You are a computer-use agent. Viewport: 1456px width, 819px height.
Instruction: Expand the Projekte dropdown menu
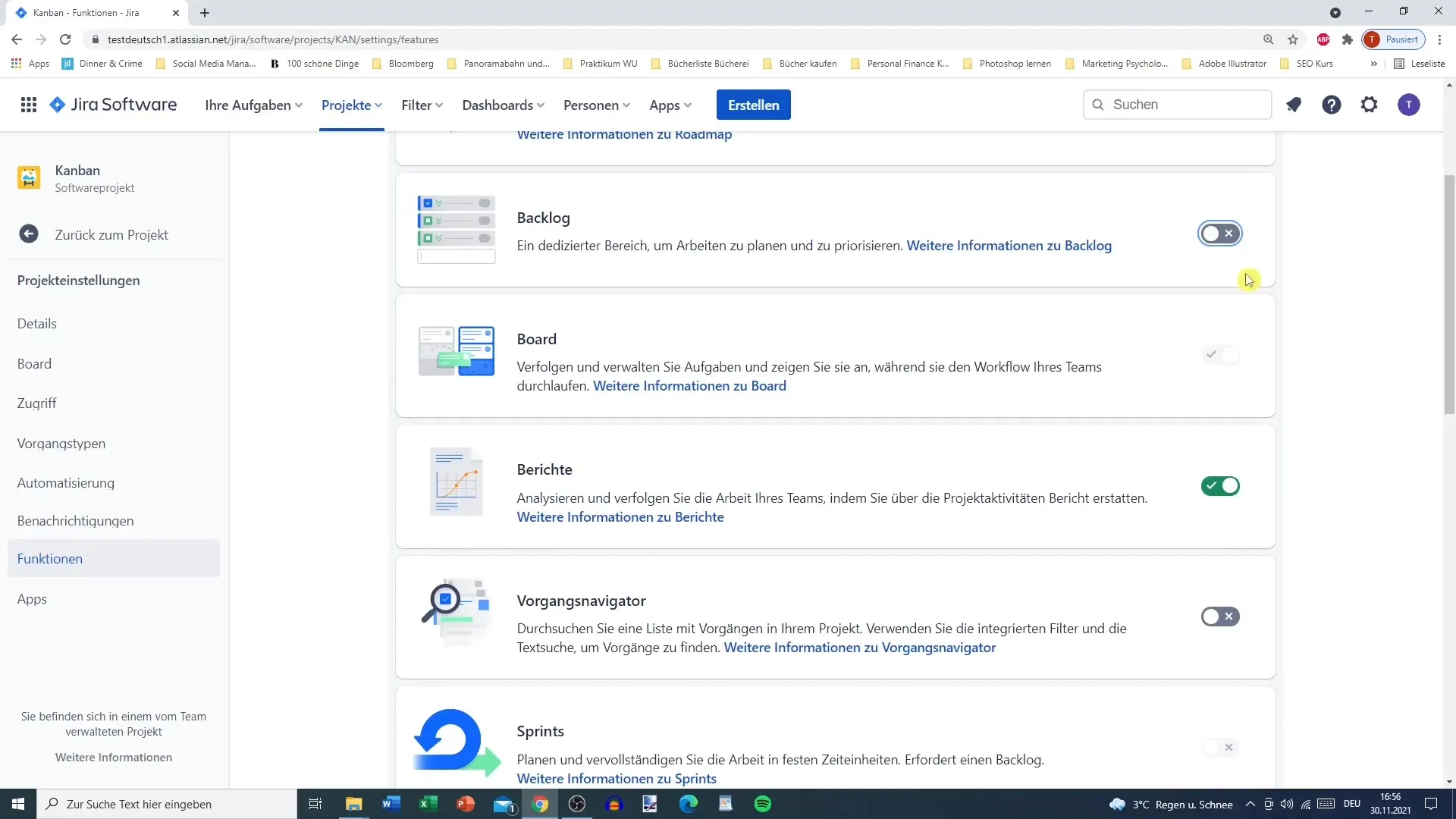coord(351,105)
